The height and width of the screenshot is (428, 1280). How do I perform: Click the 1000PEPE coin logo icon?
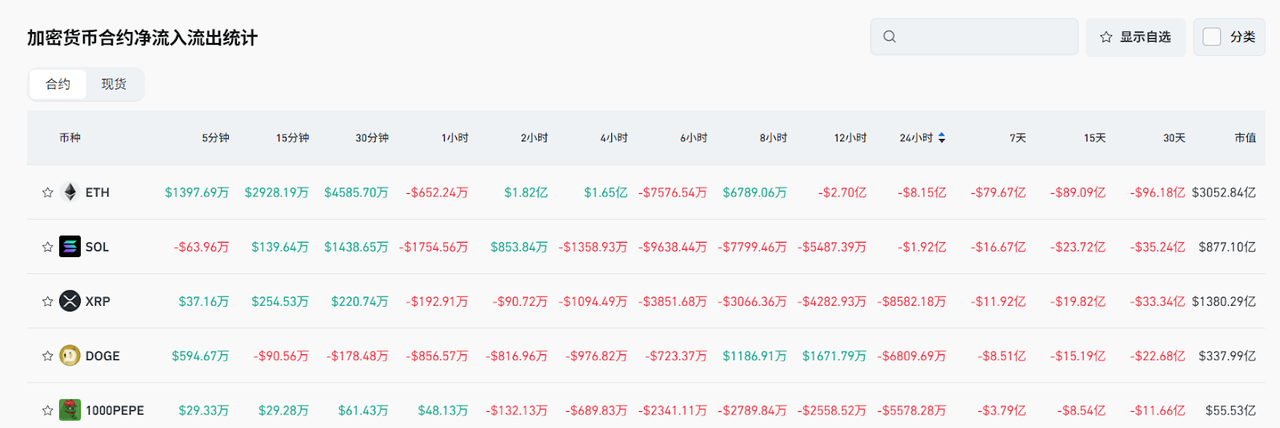point(70,410)
